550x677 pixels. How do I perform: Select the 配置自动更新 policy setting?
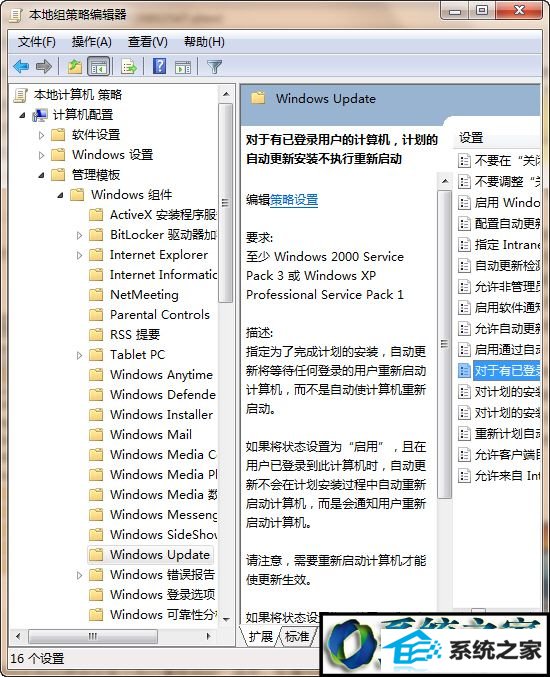507,223
